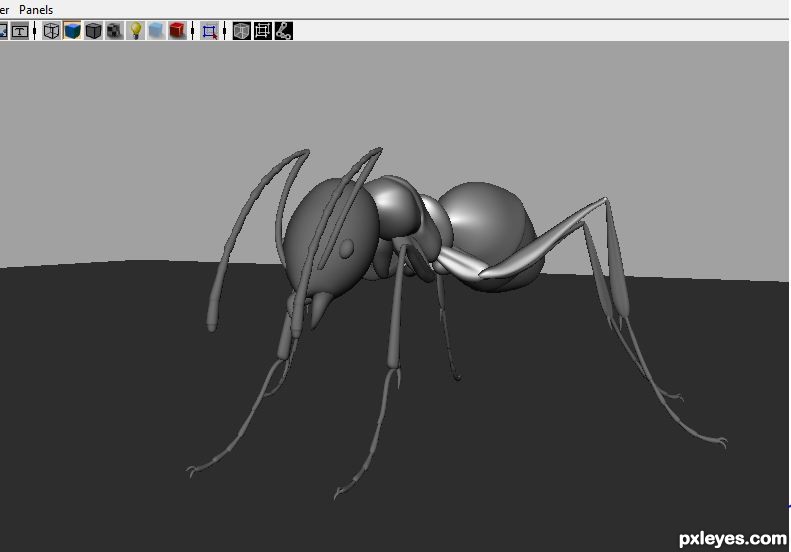791x552 pixels.
Task: Toggle Wireframe on Shaded dark cube
Action: click(94, 31)
